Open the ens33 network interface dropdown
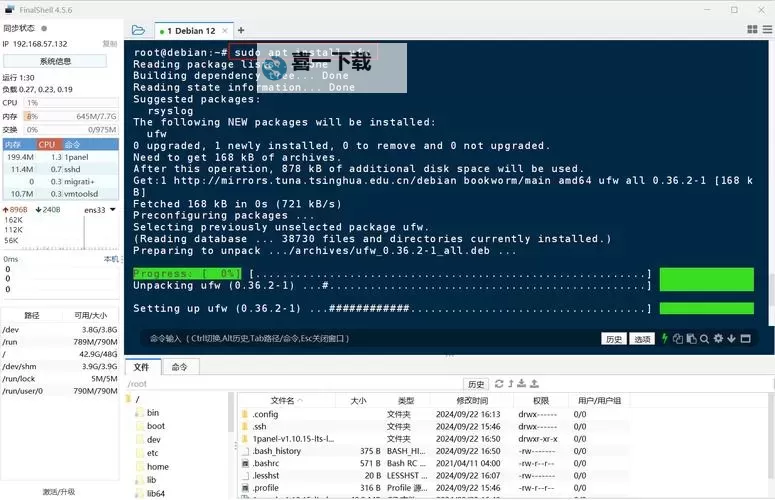The height and width of the screenshot is (500, 775). (99, 209)
